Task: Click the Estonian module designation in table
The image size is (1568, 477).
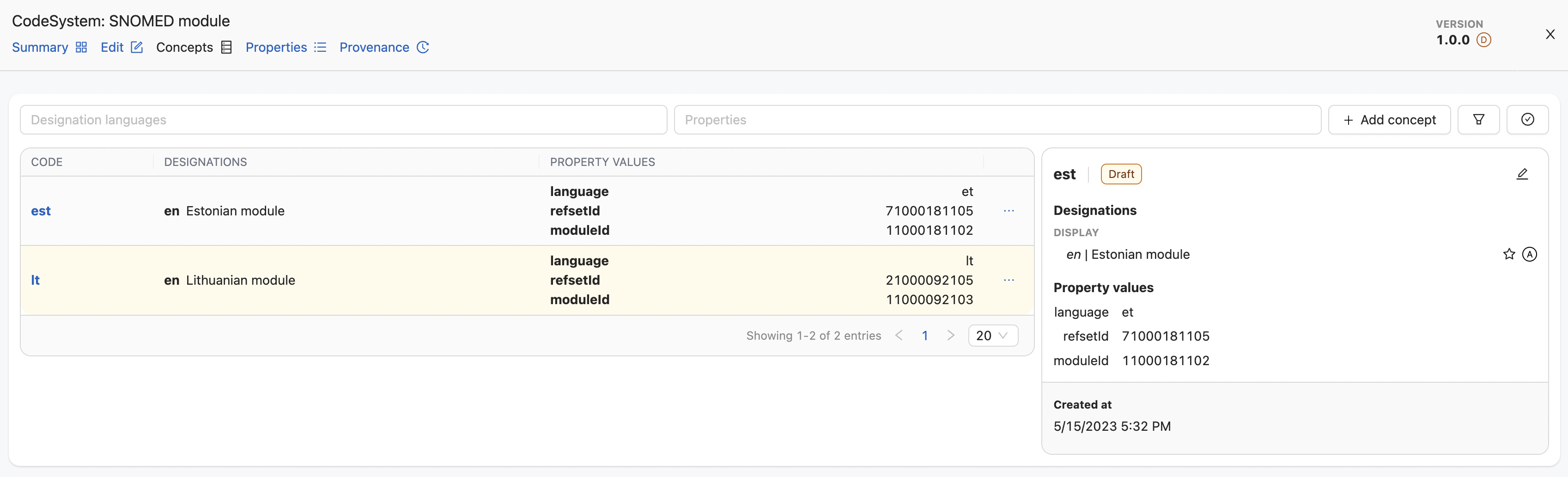Action: pyautogui.click(x=235, y=211)
